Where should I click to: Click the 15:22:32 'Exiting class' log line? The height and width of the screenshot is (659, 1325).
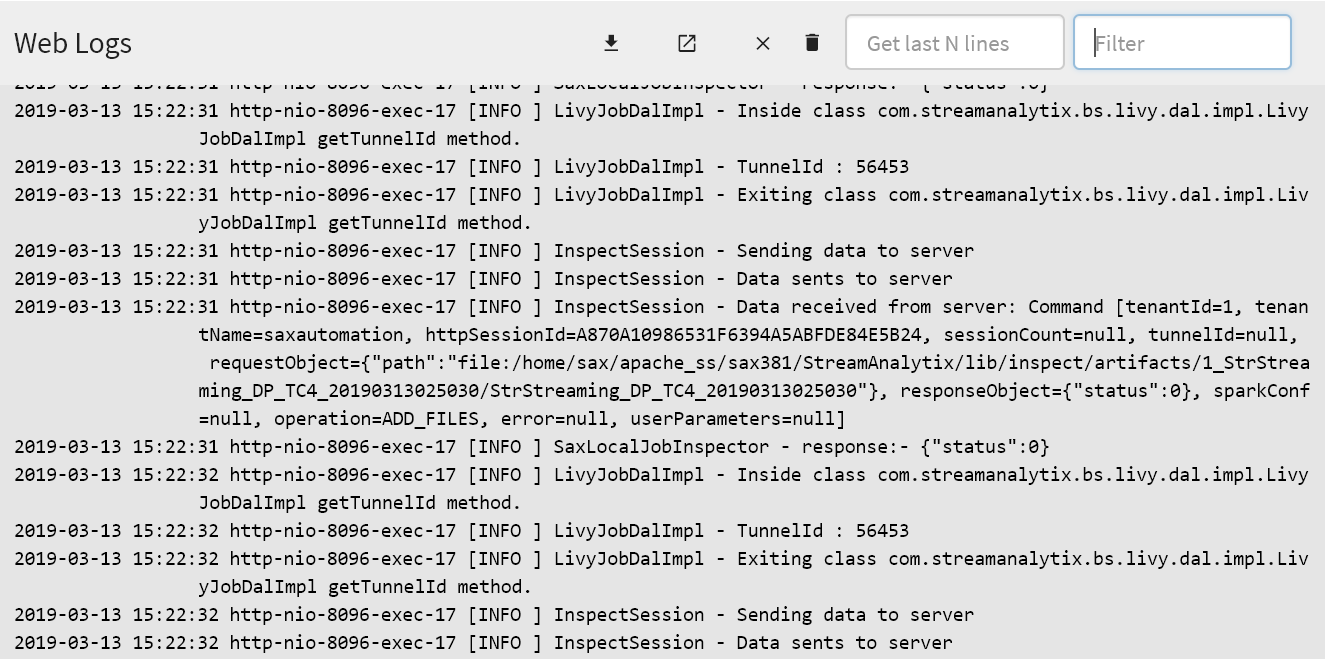660,559
